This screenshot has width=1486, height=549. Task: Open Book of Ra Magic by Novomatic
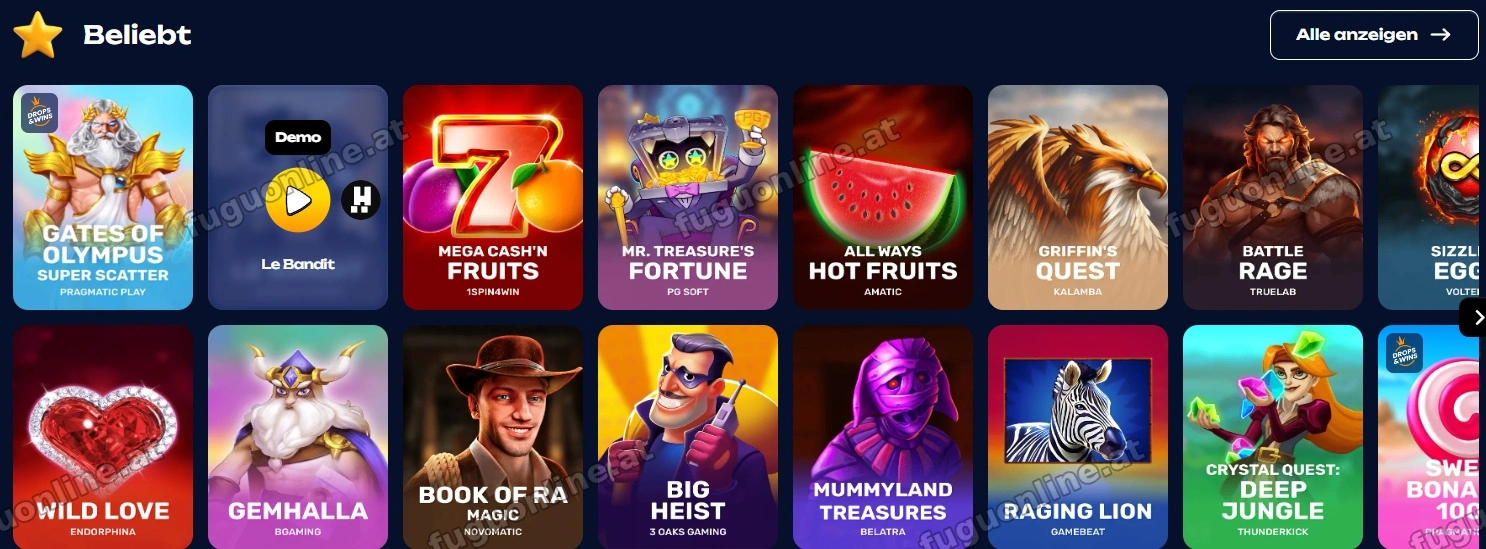(x=493, y=437)
